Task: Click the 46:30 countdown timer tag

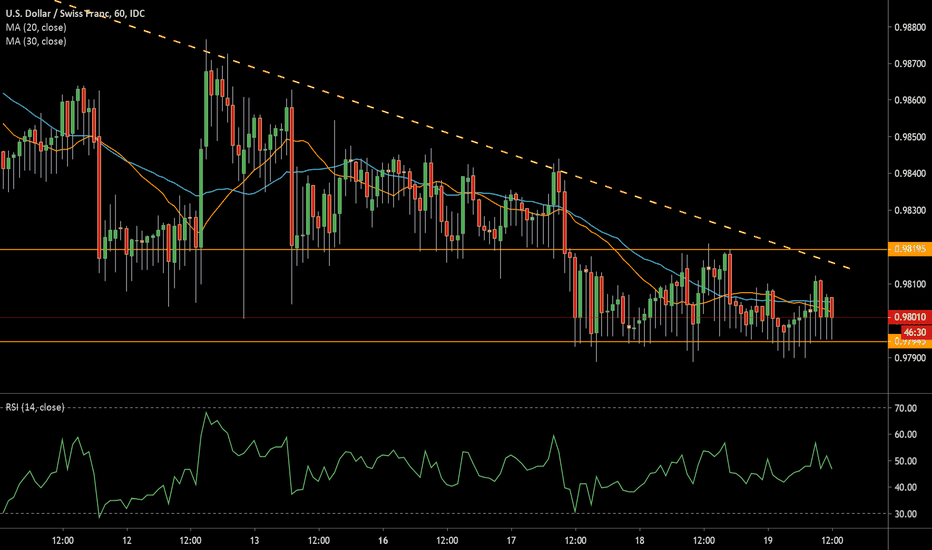Action: pyautogui.click(x=911, y=330)
